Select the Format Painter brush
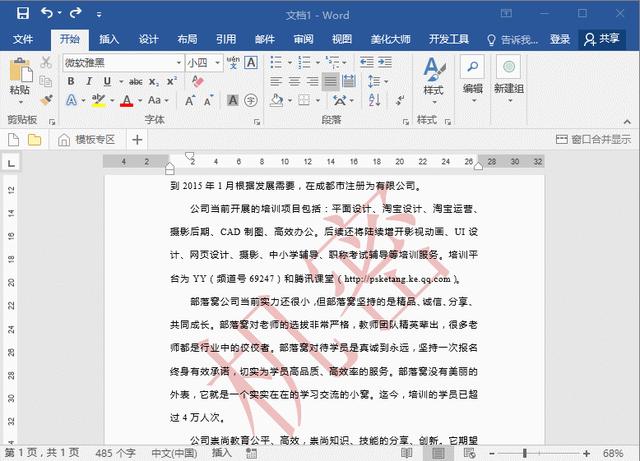Screen dimensions: 640x461 (45, 100)
